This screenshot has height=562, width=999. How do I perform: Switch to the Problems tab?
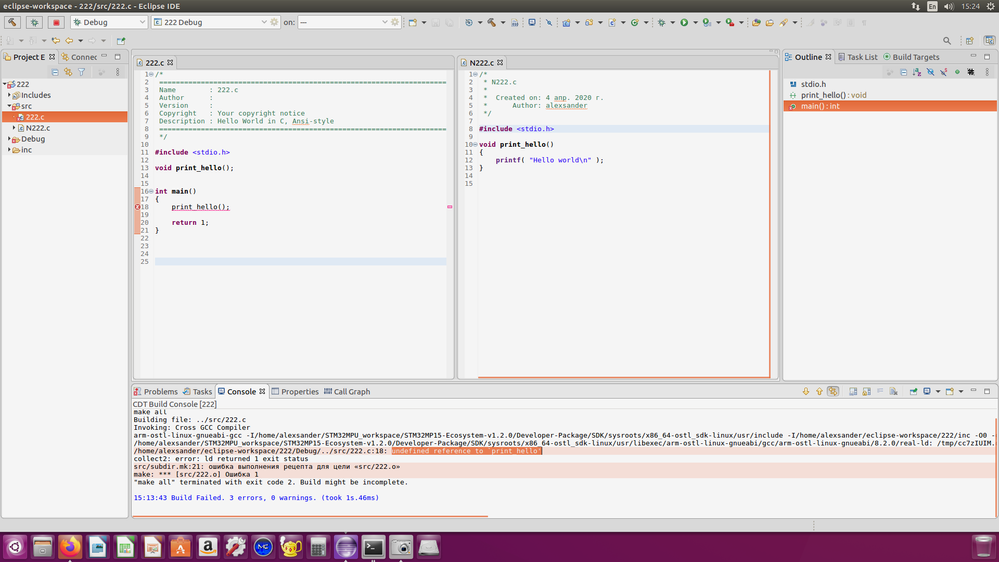(156, 392)
